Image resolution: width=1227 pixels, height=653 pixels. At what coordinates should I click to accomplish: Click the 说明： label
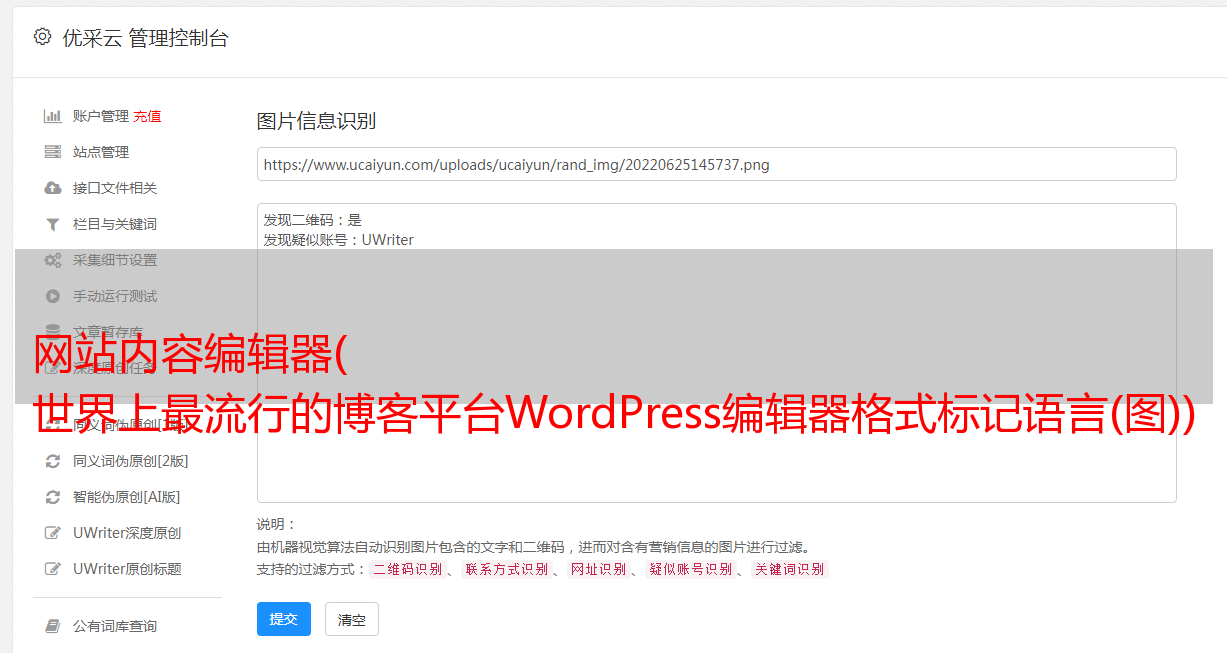276,524
